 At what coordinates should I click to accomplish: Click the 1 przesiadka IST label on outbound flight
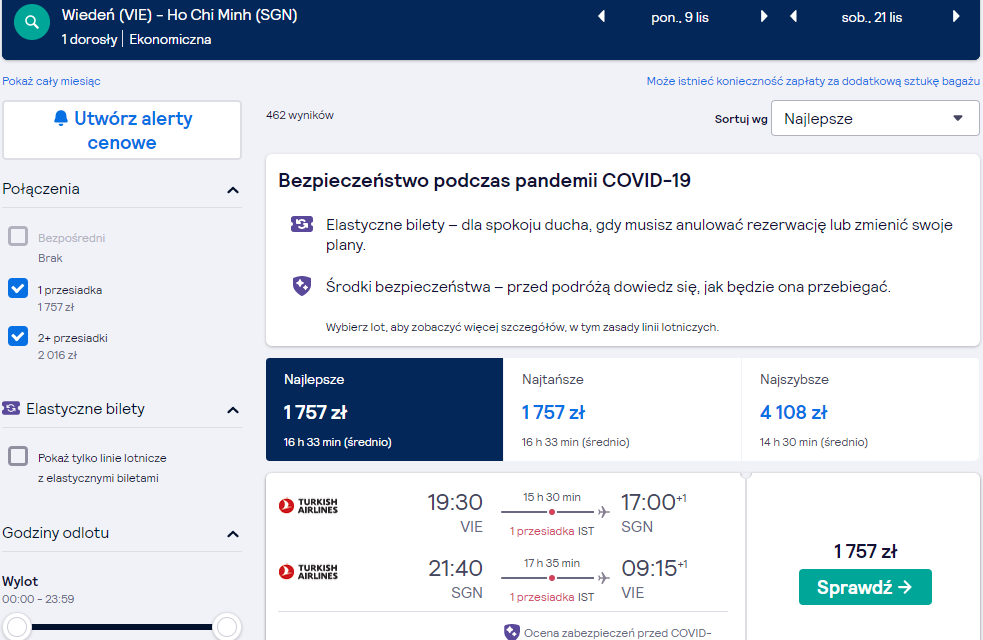(552, 531)
